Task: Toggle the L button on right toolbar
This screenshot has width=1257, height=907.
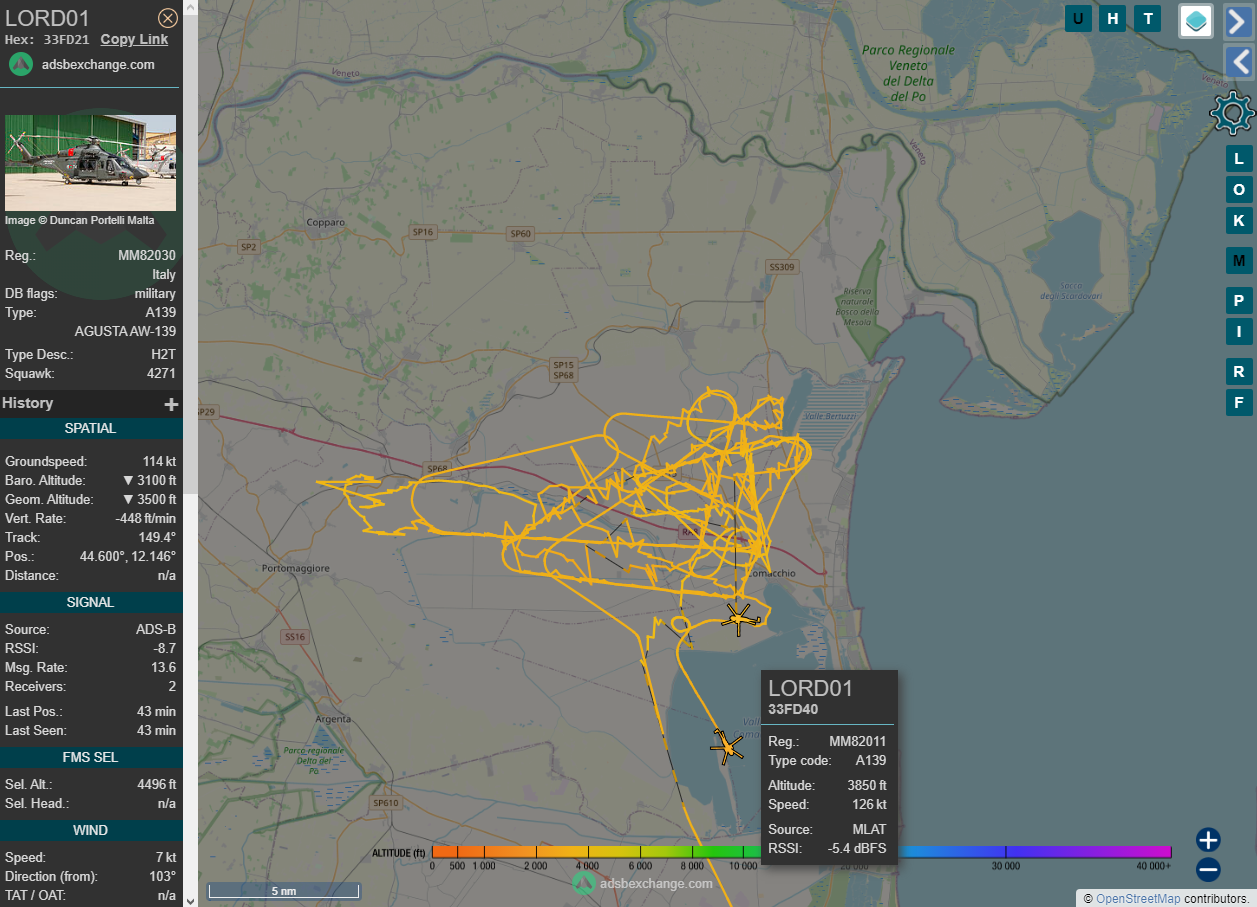Action: click(1239, 159)
